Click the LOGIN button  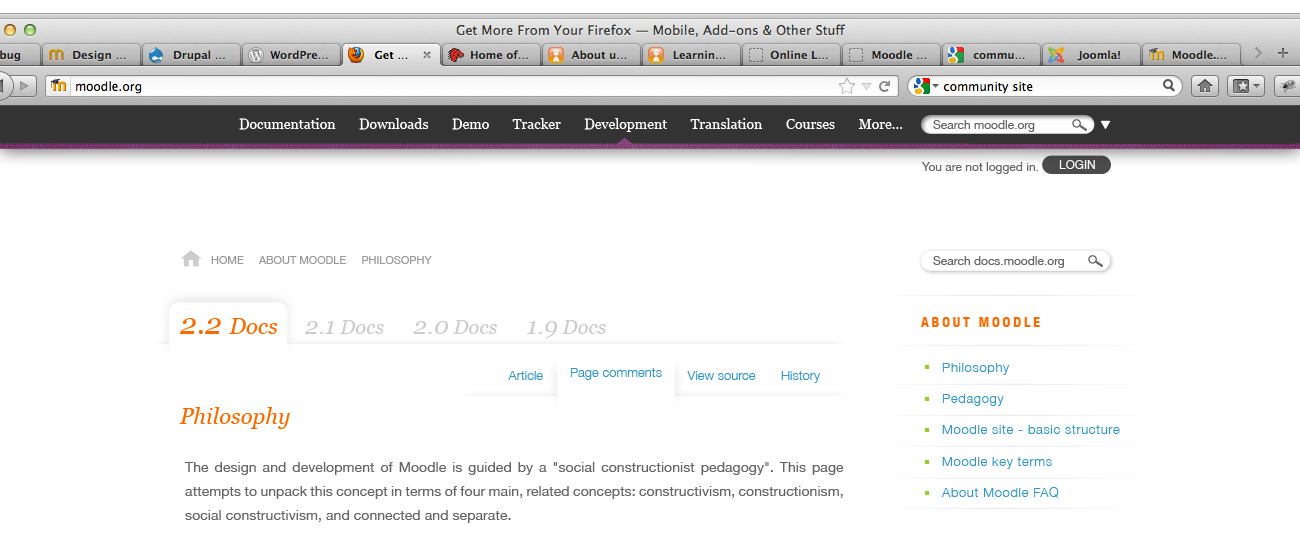1077,165
